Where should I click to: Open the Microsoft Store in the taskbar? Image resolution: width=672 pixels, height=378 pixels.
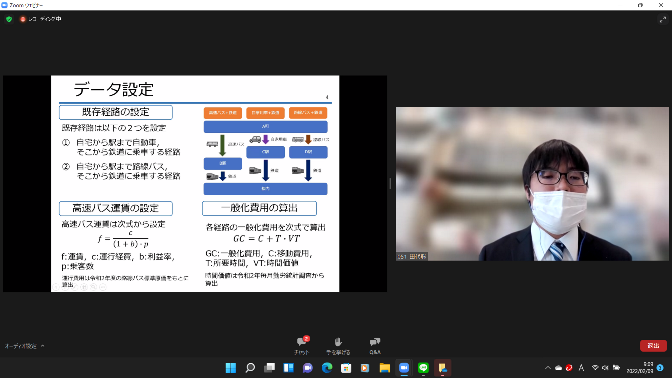pos(346,368)
